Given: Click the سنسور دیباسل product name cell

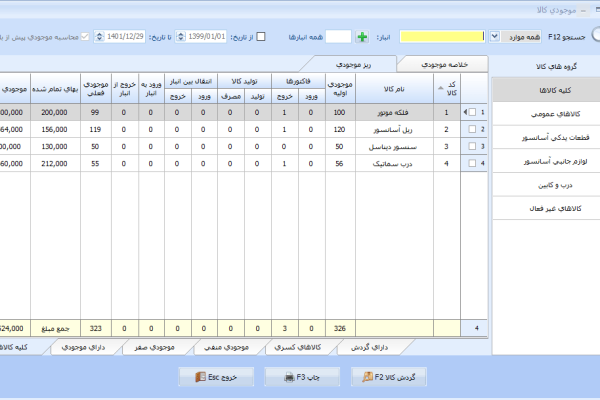Looking at the screenshot, I should coord(395,146).
